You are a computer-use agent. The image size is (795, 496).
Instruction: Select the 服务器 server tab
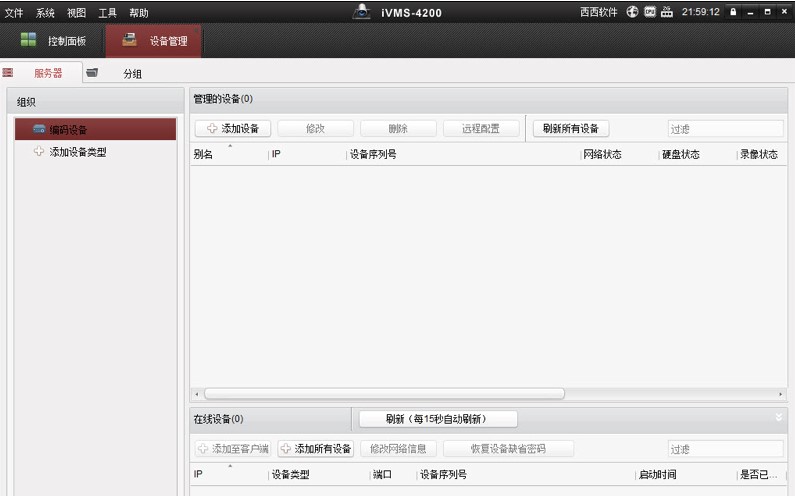[x=47, y=73]
